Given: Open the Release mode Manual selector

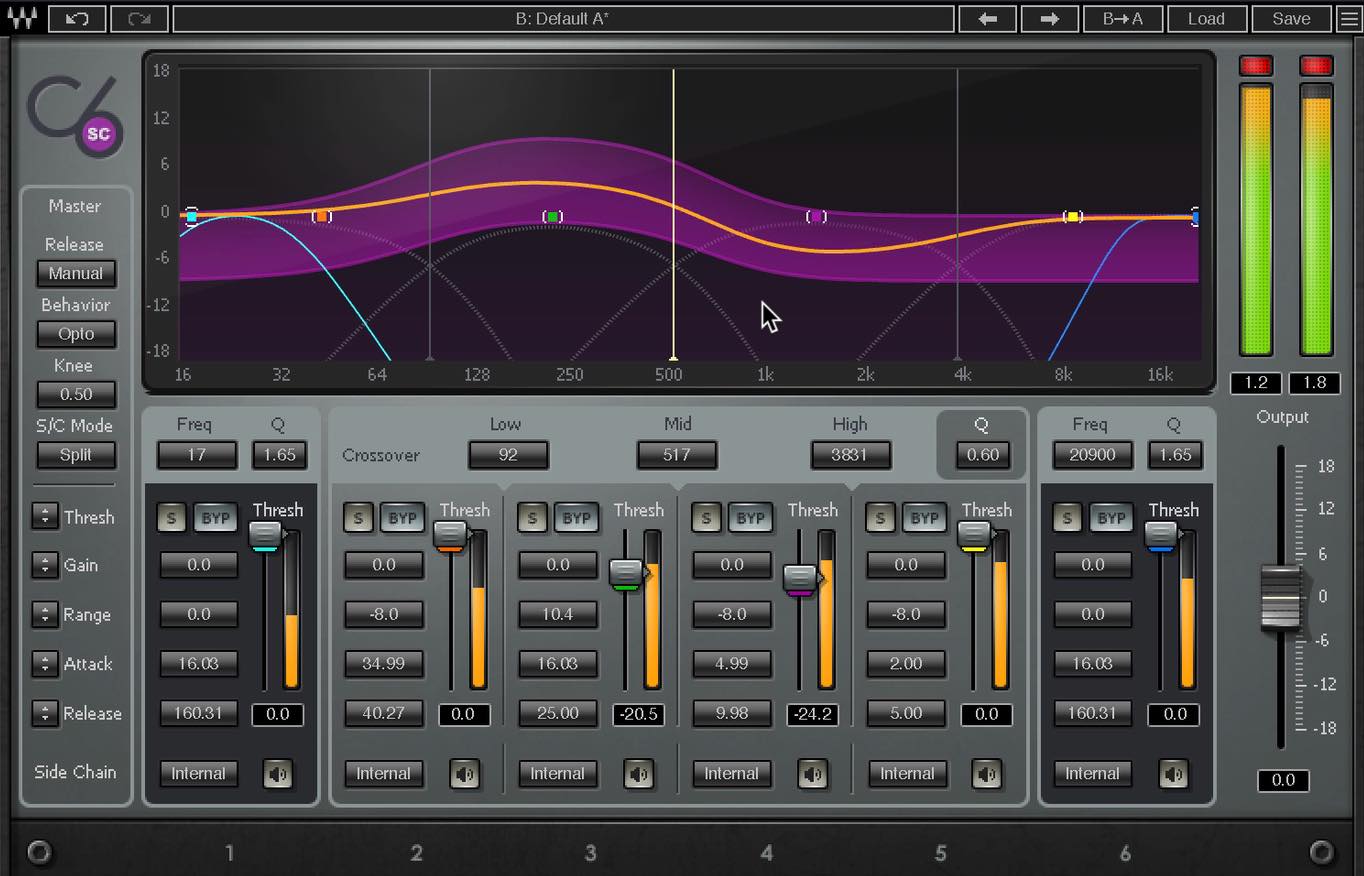Looking at the screenshot, I should tap(76, 273).
